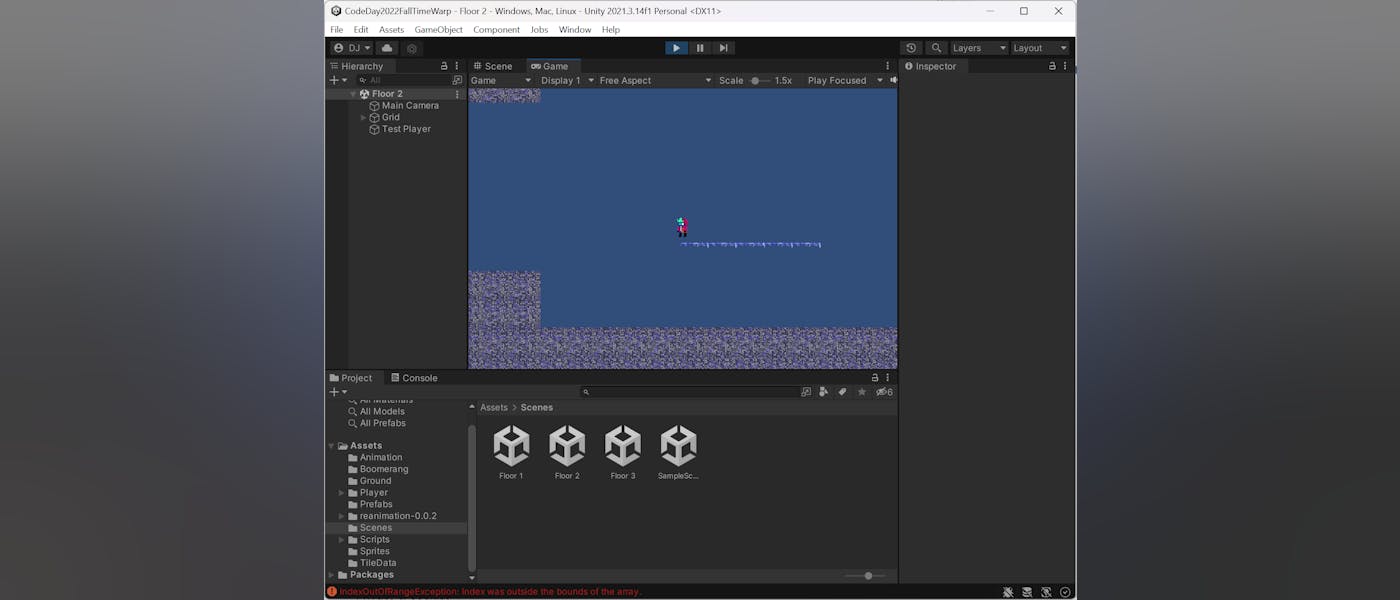This screenshot has height=600, width=1400.
Task: Open the Jobs menu
Action: 539,30
